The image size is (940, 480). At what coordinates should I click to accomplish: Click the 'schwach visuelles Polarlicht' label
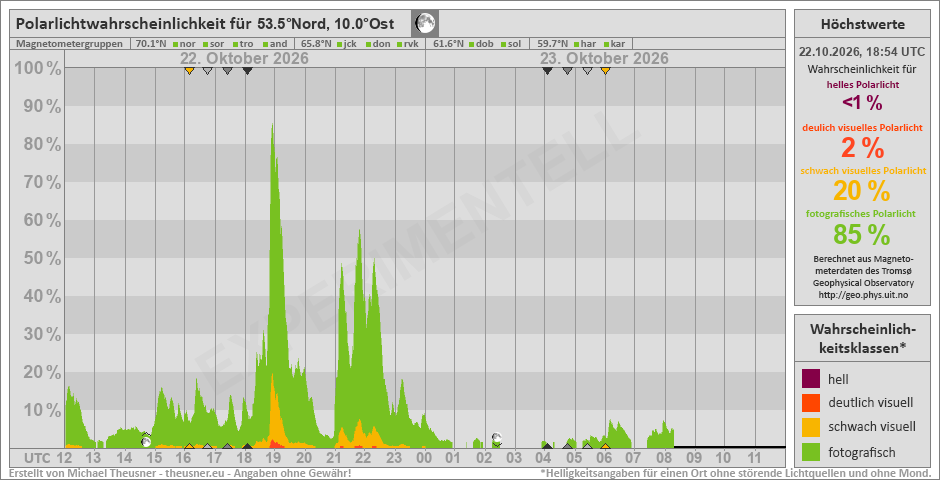coord(863,171)
